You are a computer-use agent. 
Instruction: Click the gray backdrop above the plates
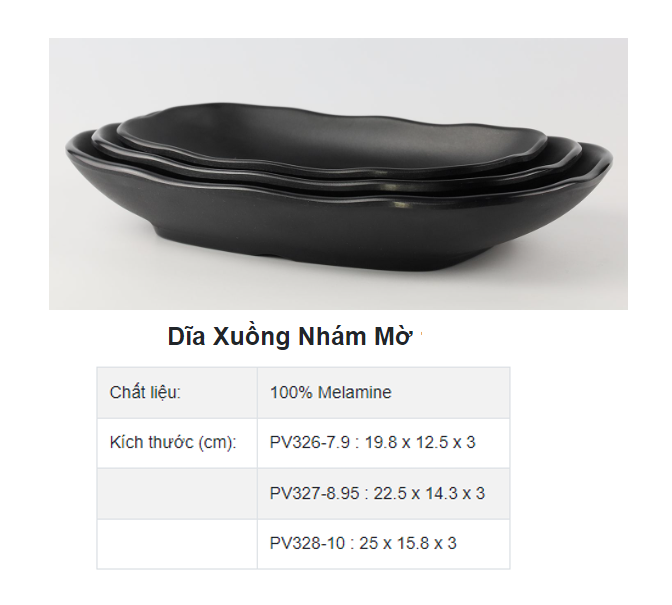point(338,70)
